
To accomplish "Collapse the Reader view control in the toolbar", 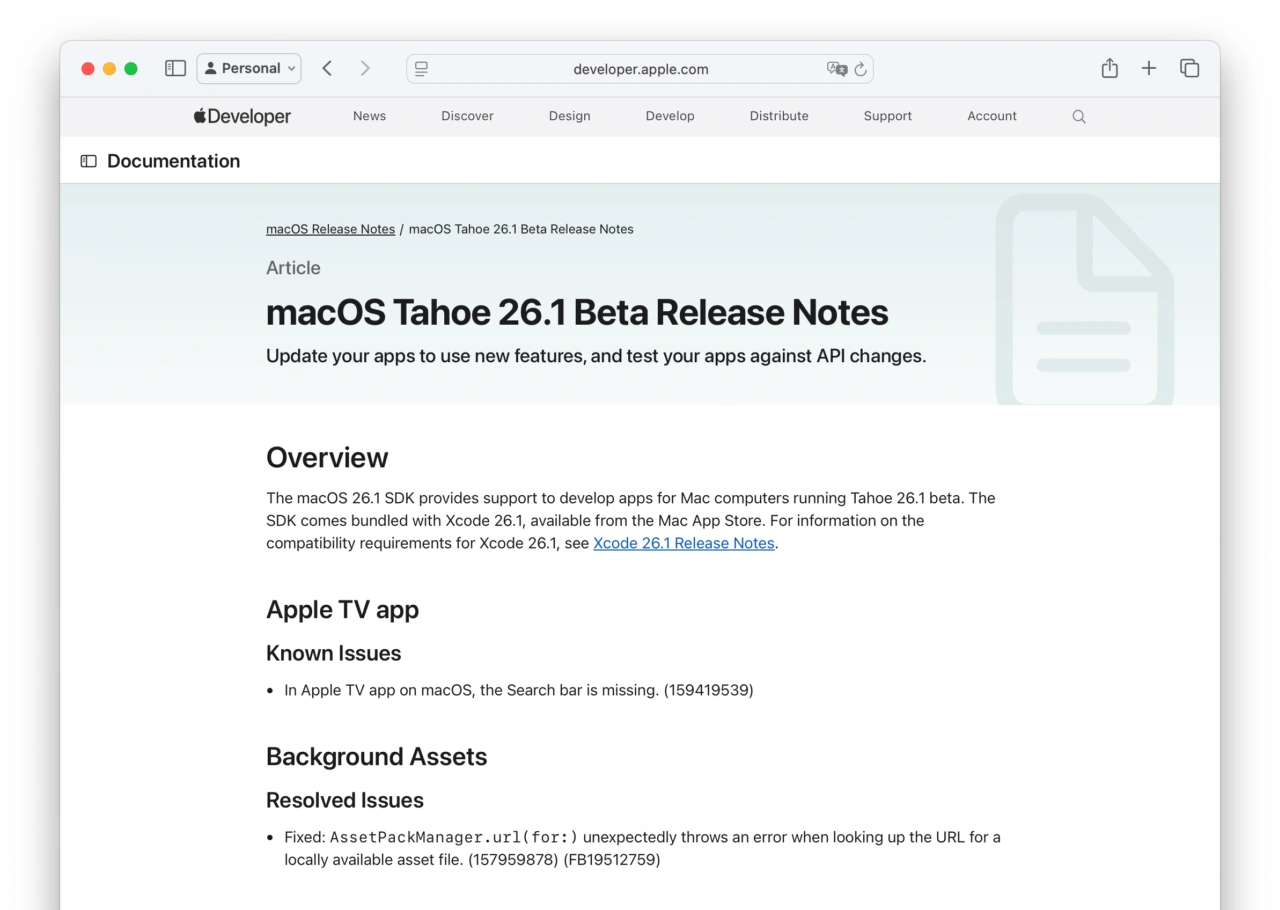I will point(421,68).
